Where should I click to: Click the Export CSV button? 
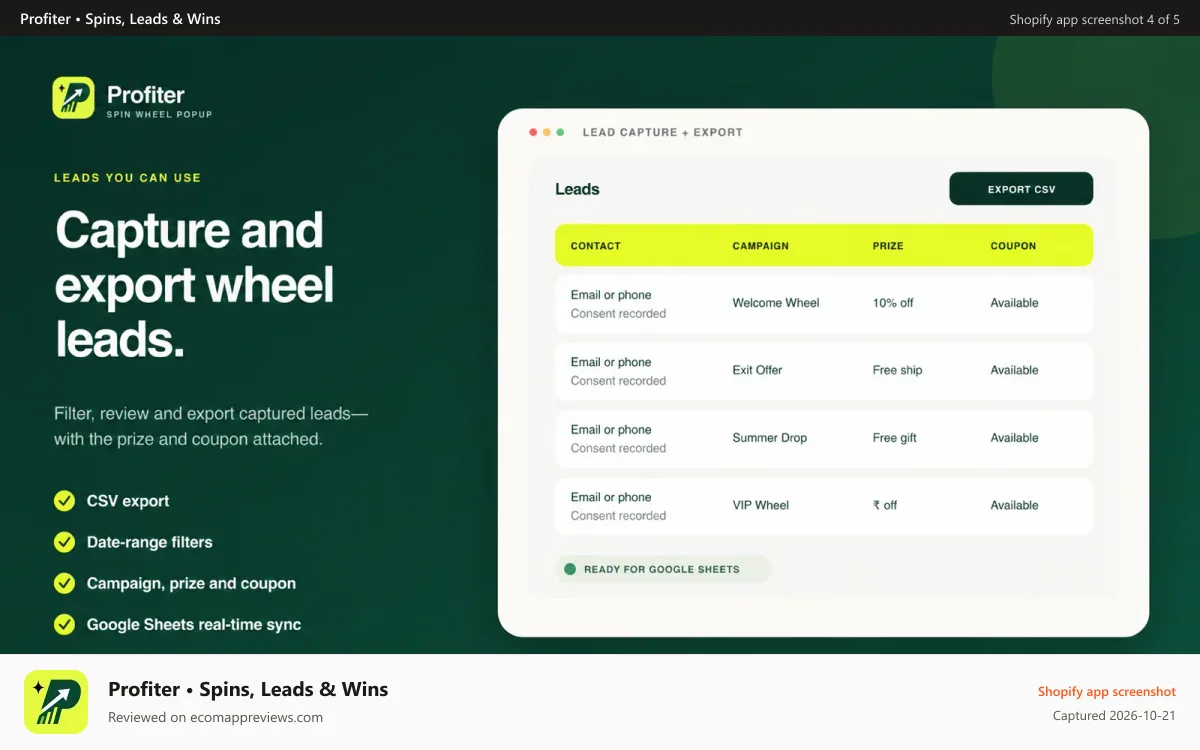(1021, 189)
